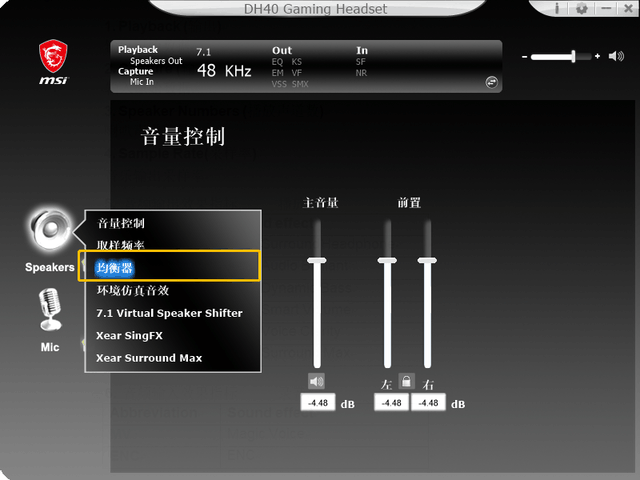The height and width of the screenshot is (480, 640).
Task: Mute via top-right speaker icon
Action: point(616,56)
